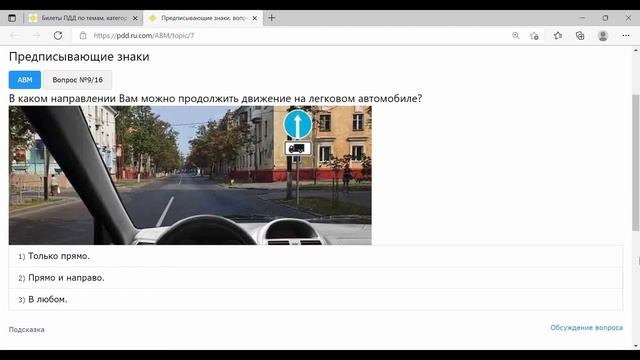
Task: View site security lock info
Action: 83,36
